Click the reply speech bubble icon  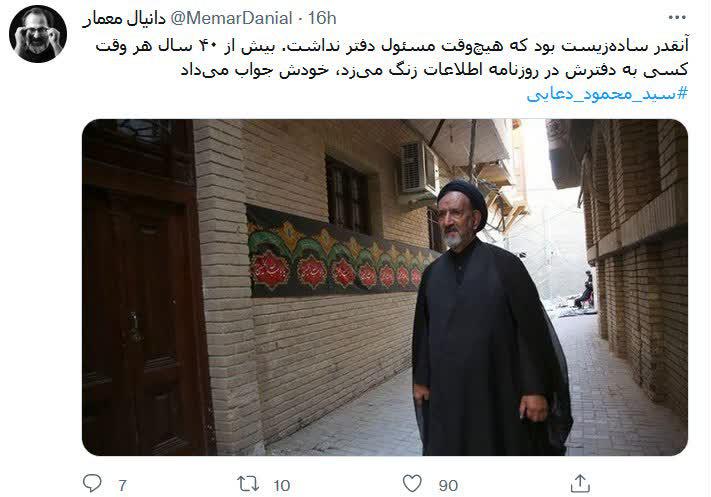92,483
